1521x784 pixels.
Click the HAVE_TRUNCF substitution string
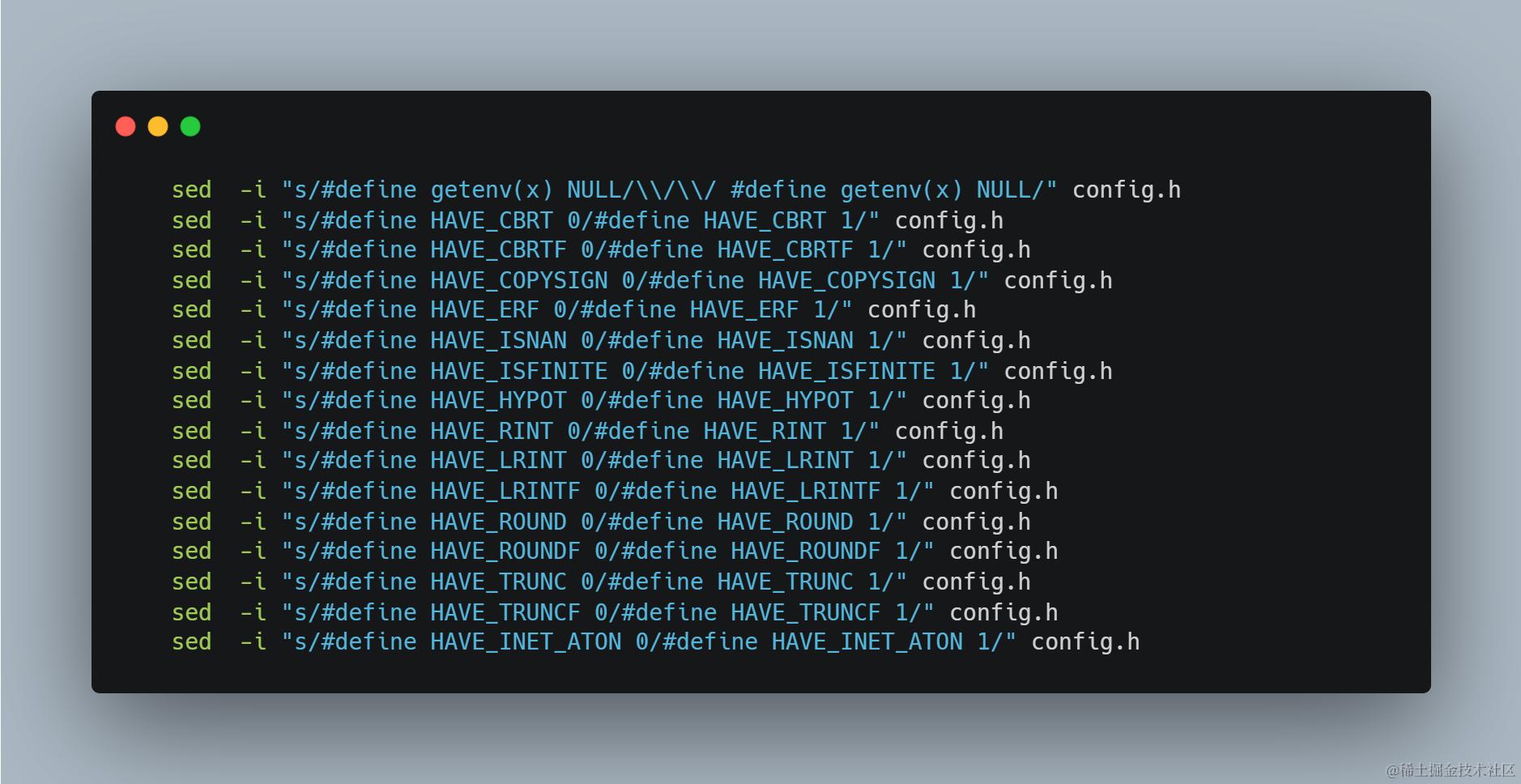click(607, 613)
